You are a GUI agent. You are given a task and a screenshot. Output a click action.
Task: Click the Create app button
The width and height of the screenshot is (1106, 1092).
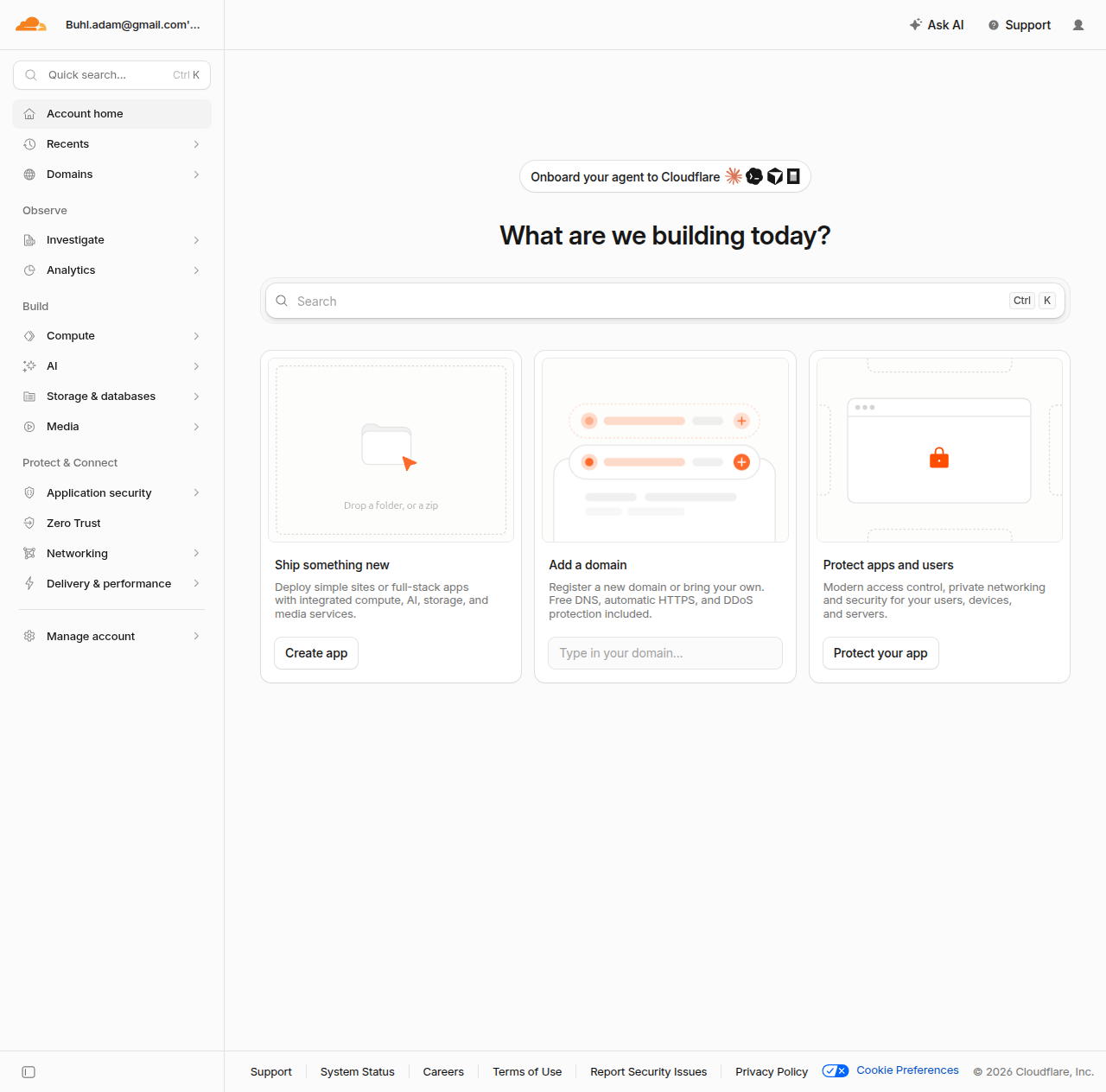coord(316,653)
